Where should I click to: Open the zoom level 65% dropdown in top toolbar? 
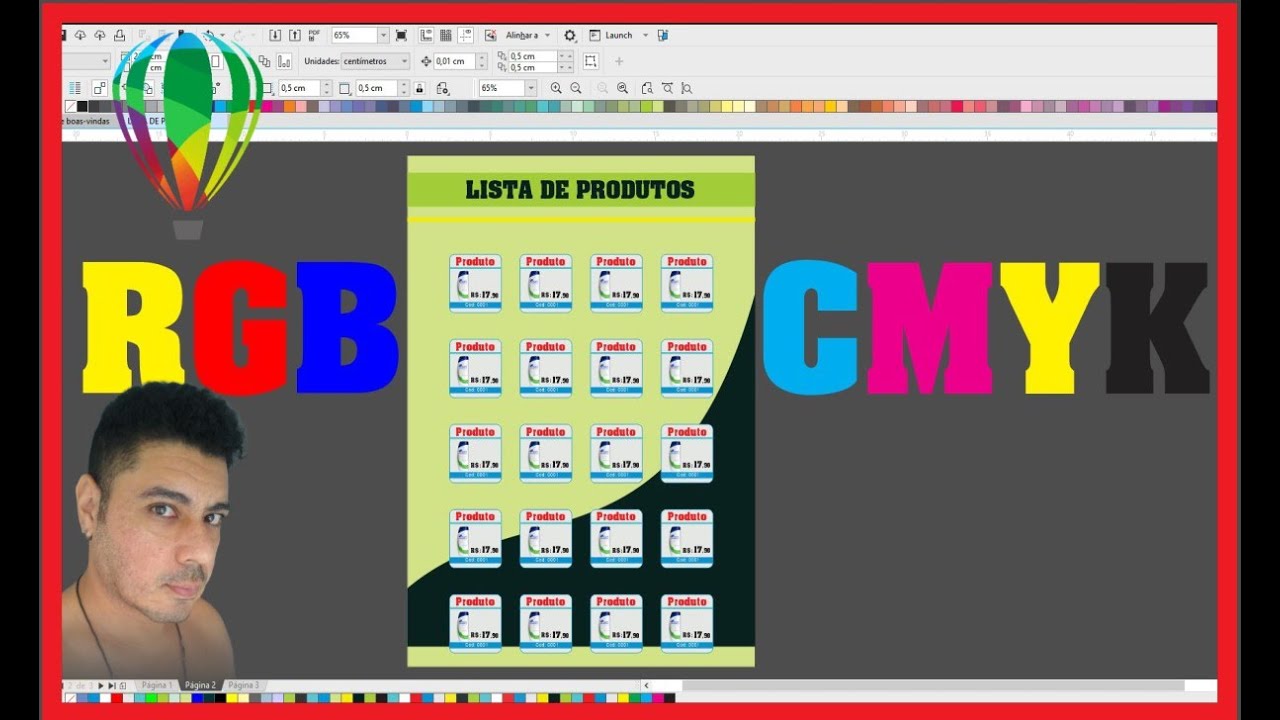pos(383,35)
